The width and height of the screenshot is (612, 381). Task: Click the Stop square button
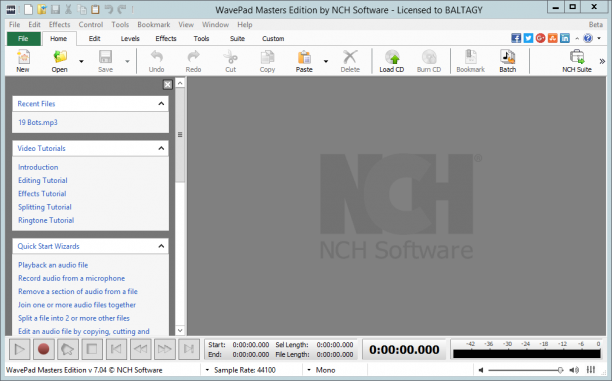92,349
